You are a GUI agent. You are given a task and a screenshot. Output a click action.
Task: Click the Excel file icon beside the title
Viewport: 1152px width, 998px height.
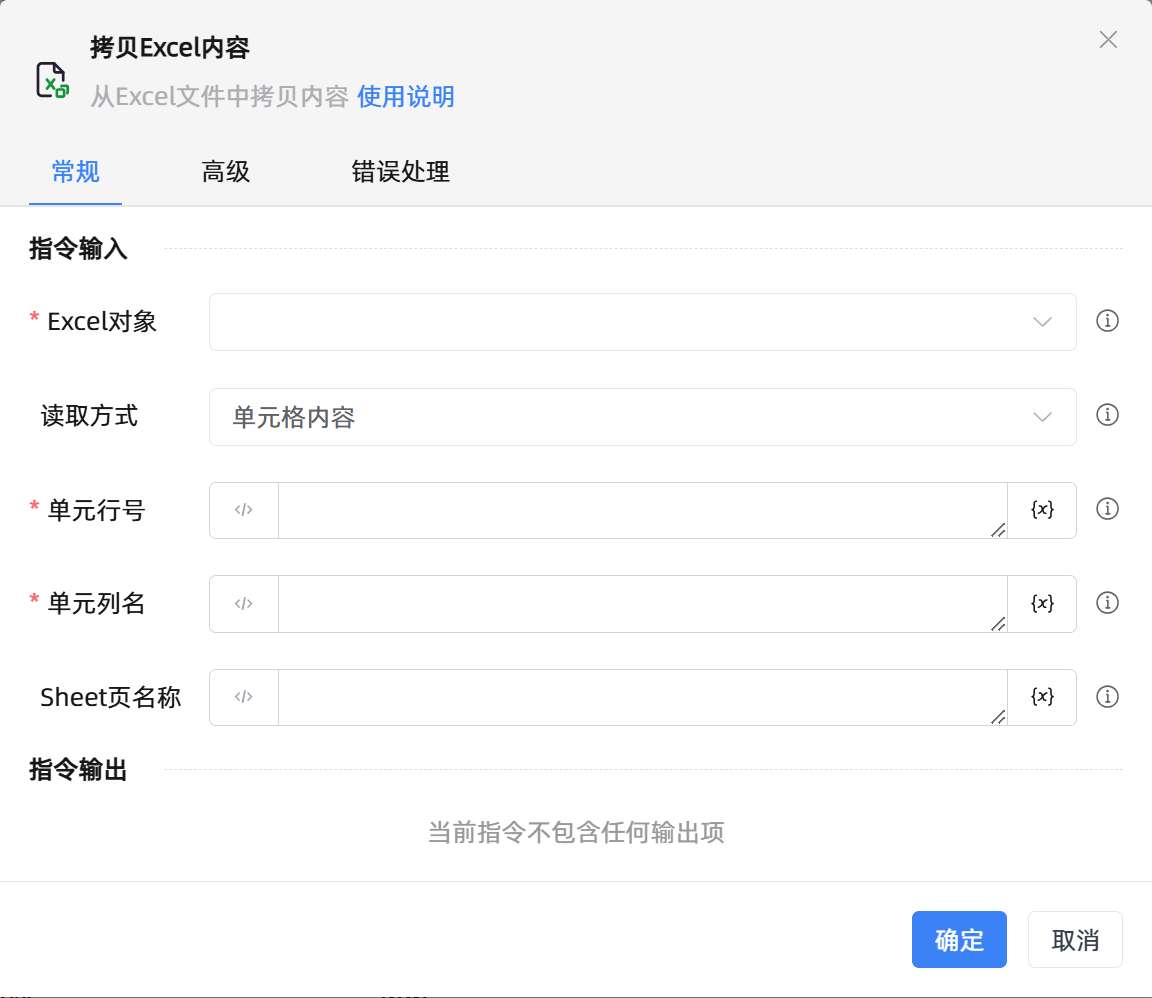click(51, 79)
